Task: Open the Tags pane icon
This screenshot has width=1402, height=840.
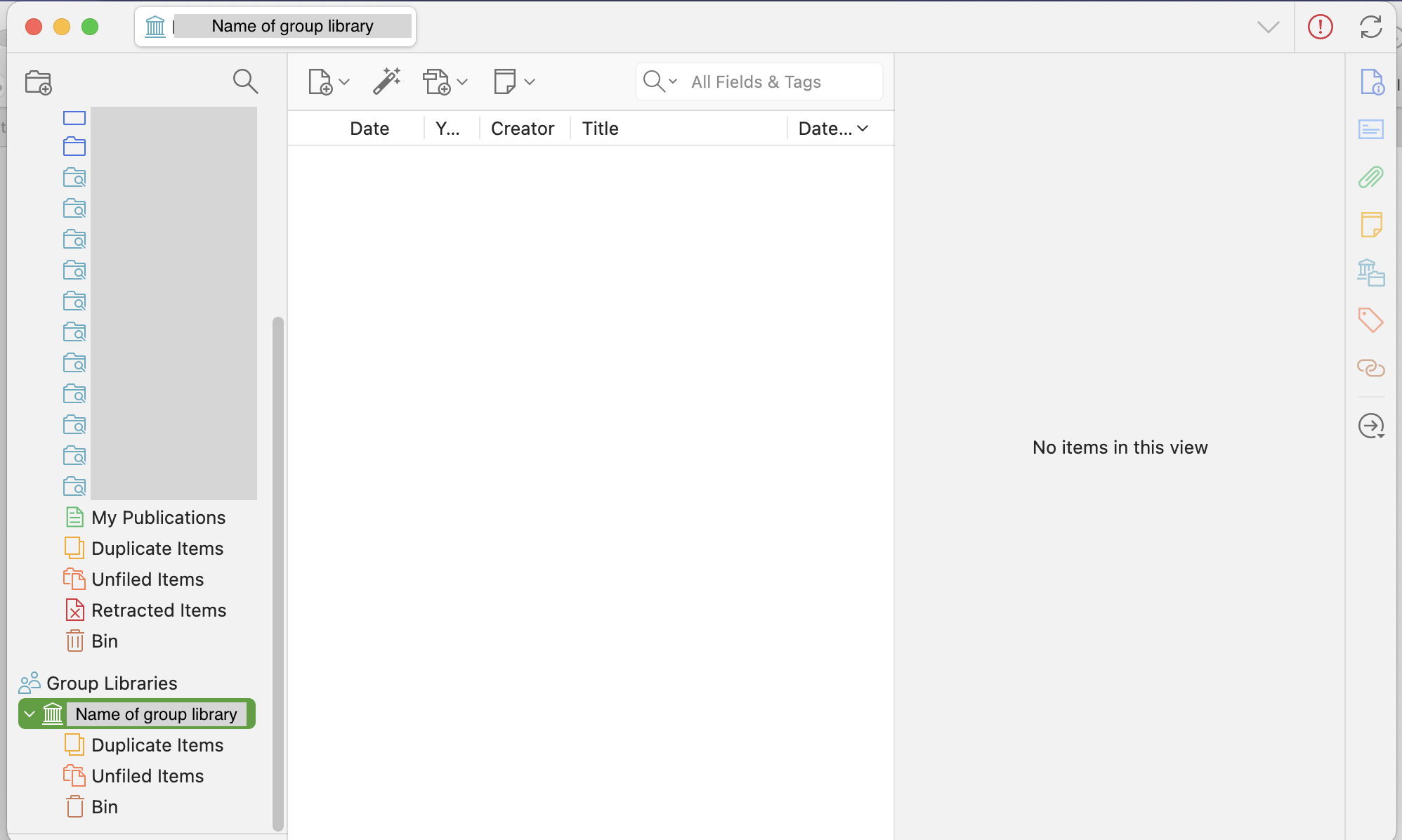Action: (x=1370, y=320)
